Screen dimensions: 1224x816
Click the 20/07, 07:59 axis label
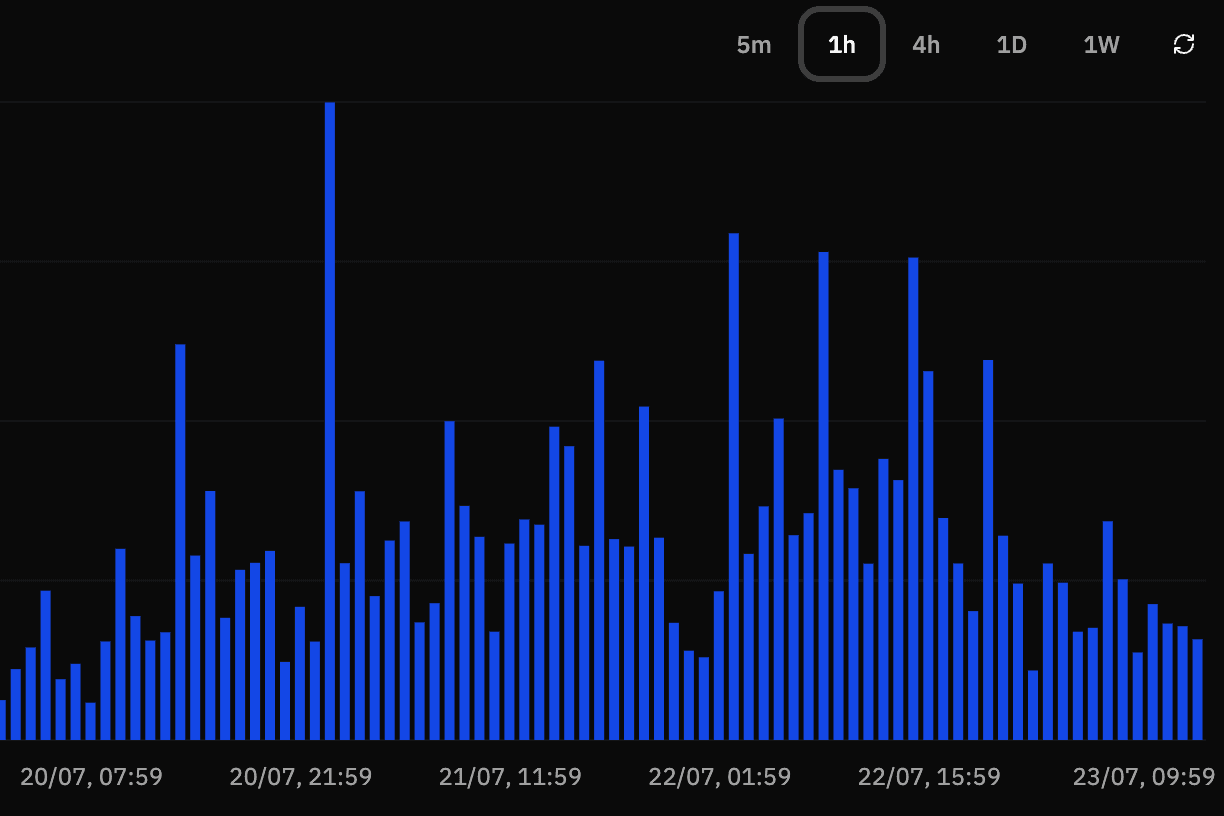click(92, 777)
